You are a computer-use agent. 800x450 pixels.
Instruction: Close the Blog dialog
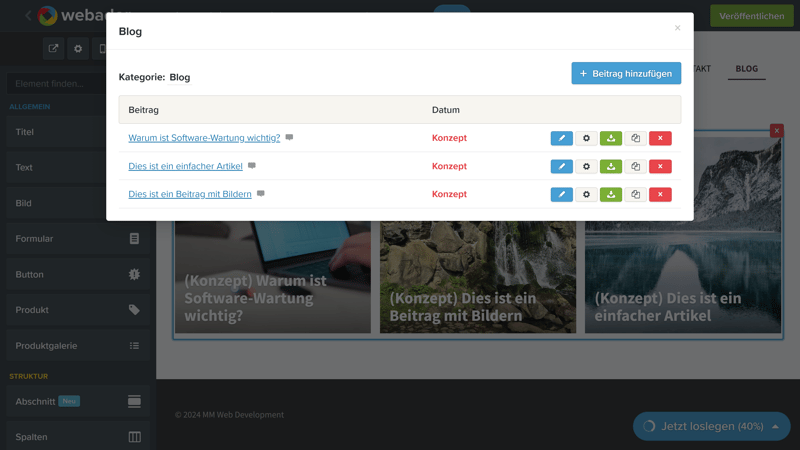coord(678,28)
